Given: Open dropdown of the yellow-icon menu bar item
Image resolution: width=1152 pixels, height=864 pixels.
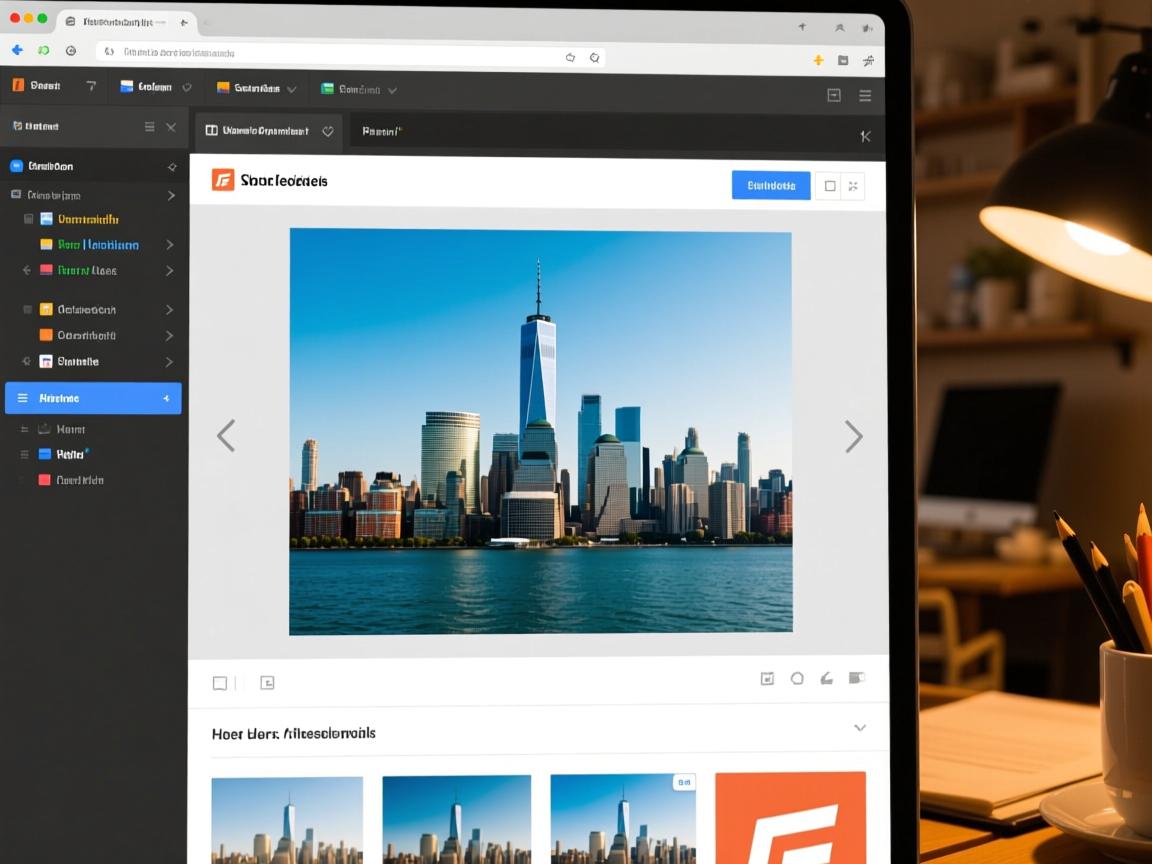Looking at the screenshot, I should [x=291, y=89].
